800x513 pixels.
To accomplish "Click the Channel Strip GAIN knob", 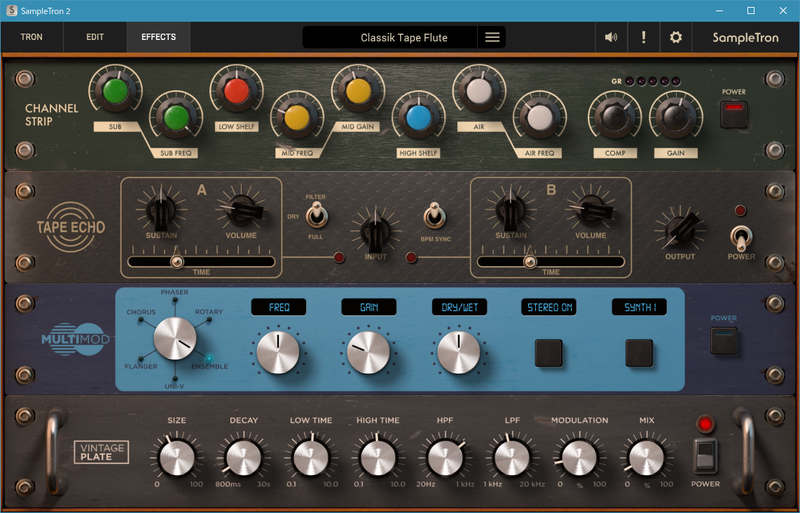I will [x=676, y=118].
